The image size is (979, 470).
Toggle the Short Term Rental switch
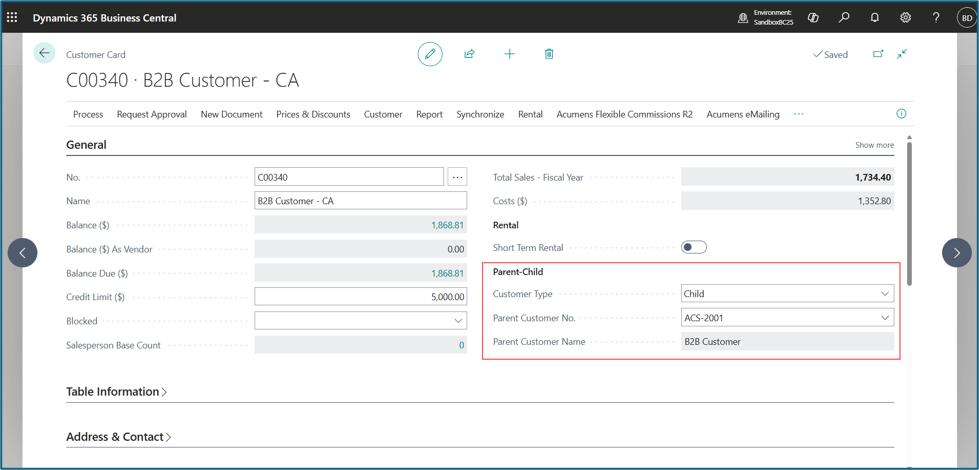pyautogui.click(x=694, y=248)
